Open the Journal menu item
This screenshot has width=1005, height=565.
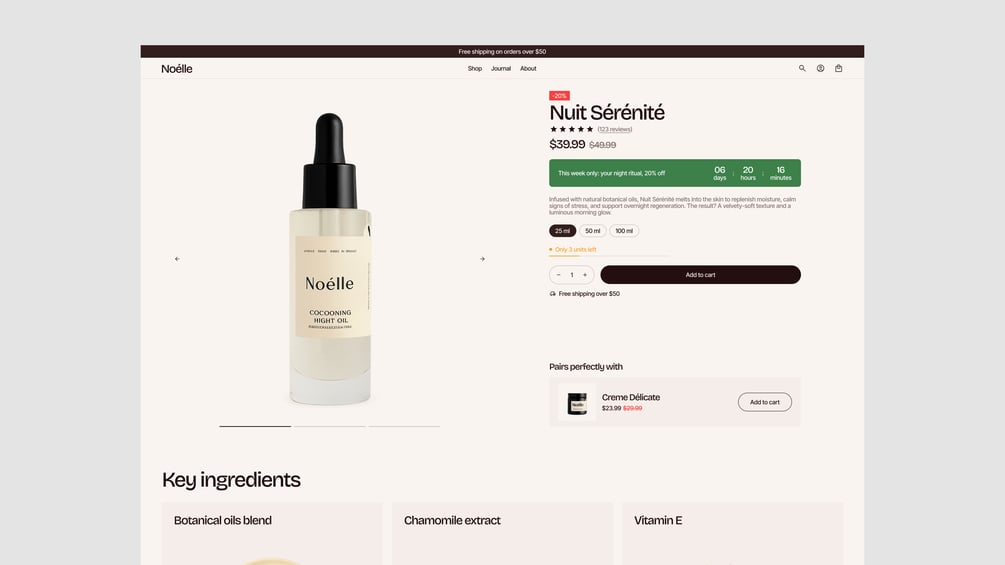pos(501,69)
